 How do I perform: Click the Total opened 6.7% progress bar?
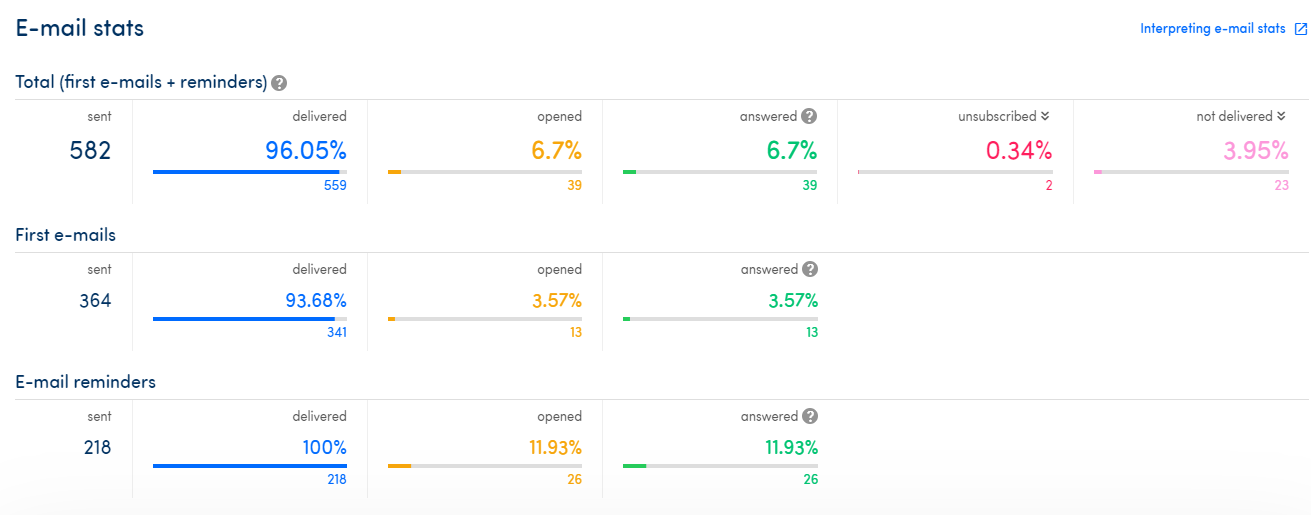pos(485,172)
